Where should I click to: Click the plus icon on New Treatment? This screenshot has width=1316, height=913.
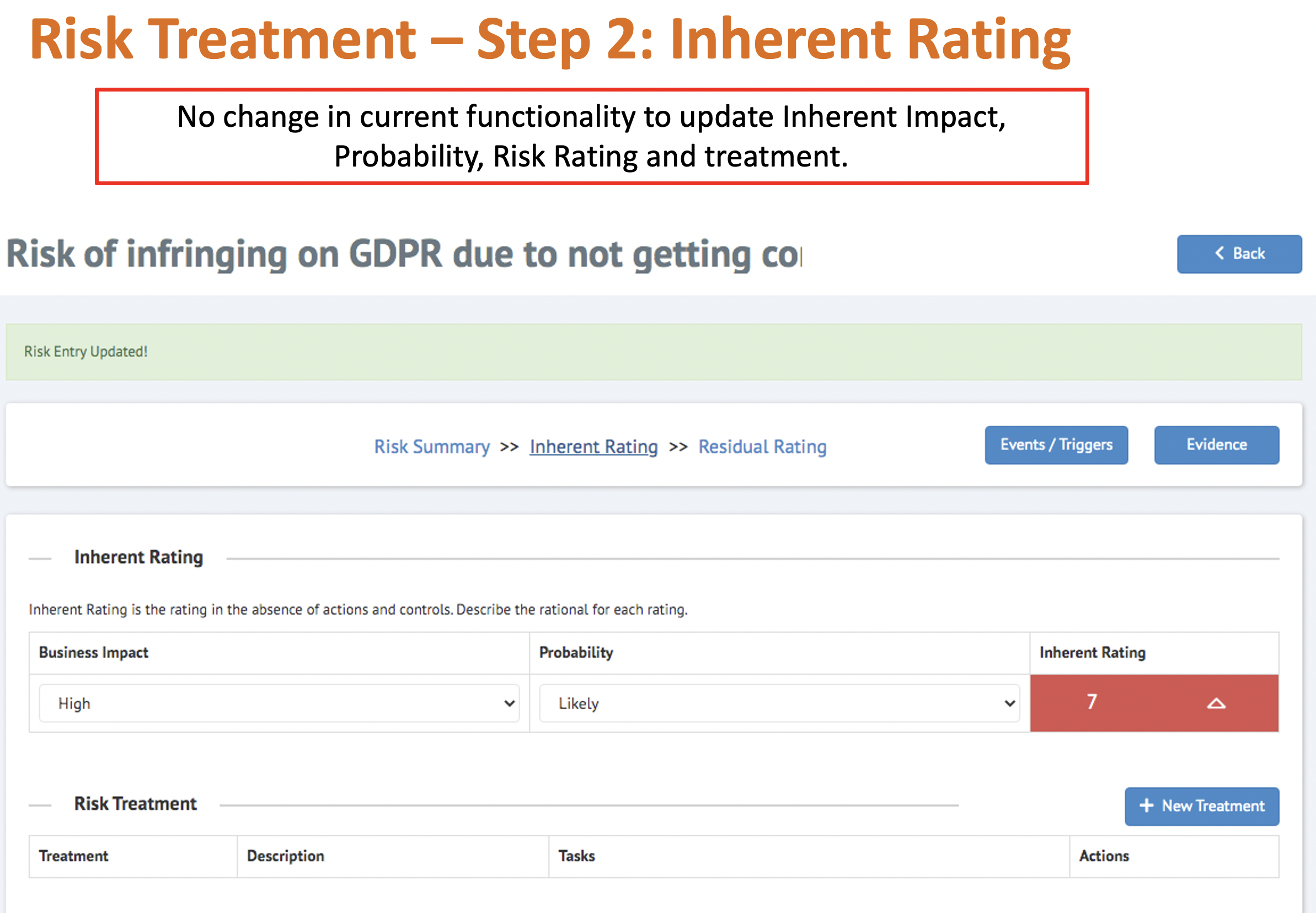pos(1146,805)
